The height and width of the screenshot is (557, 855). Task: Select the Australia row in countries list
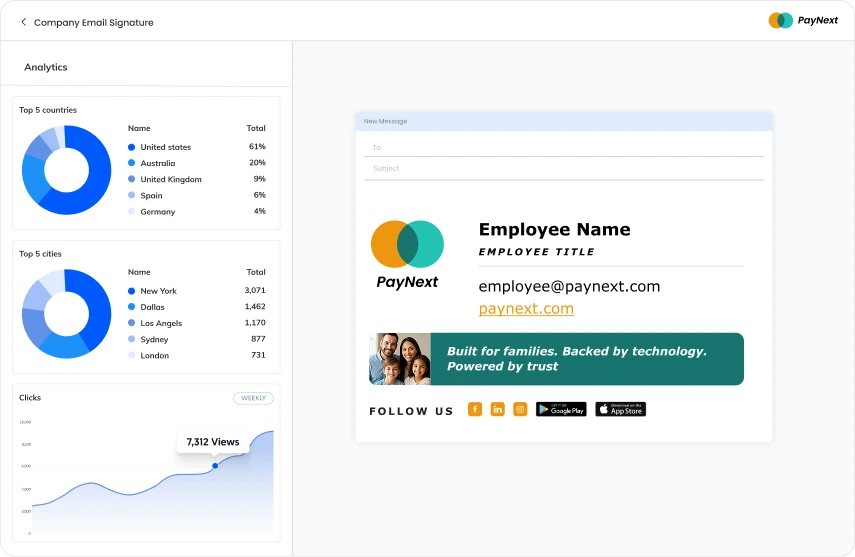pyautogui.click(x=196, y=163)
